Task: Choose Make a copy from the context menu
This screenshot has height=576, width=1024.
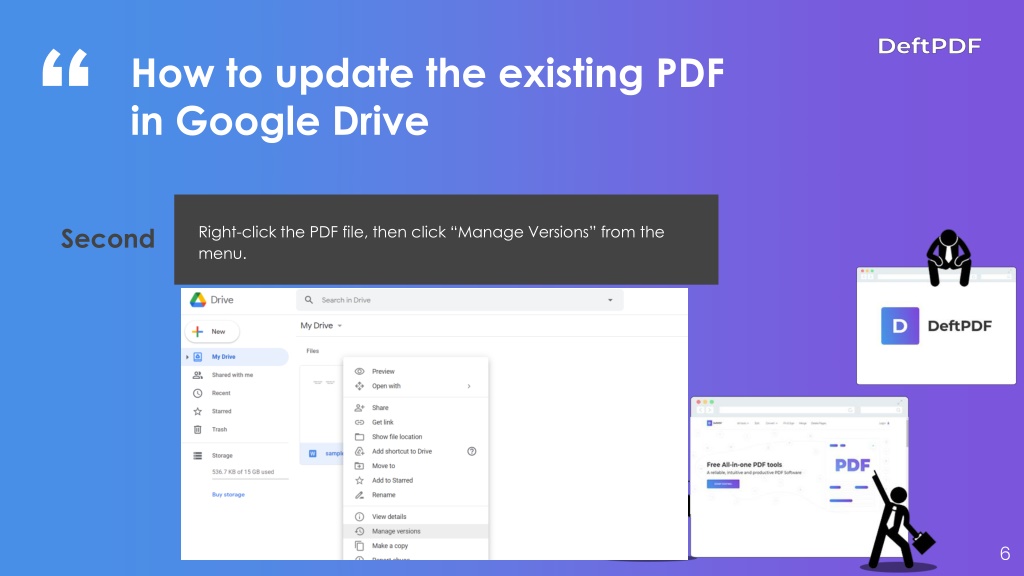Action: coord(415,546)
